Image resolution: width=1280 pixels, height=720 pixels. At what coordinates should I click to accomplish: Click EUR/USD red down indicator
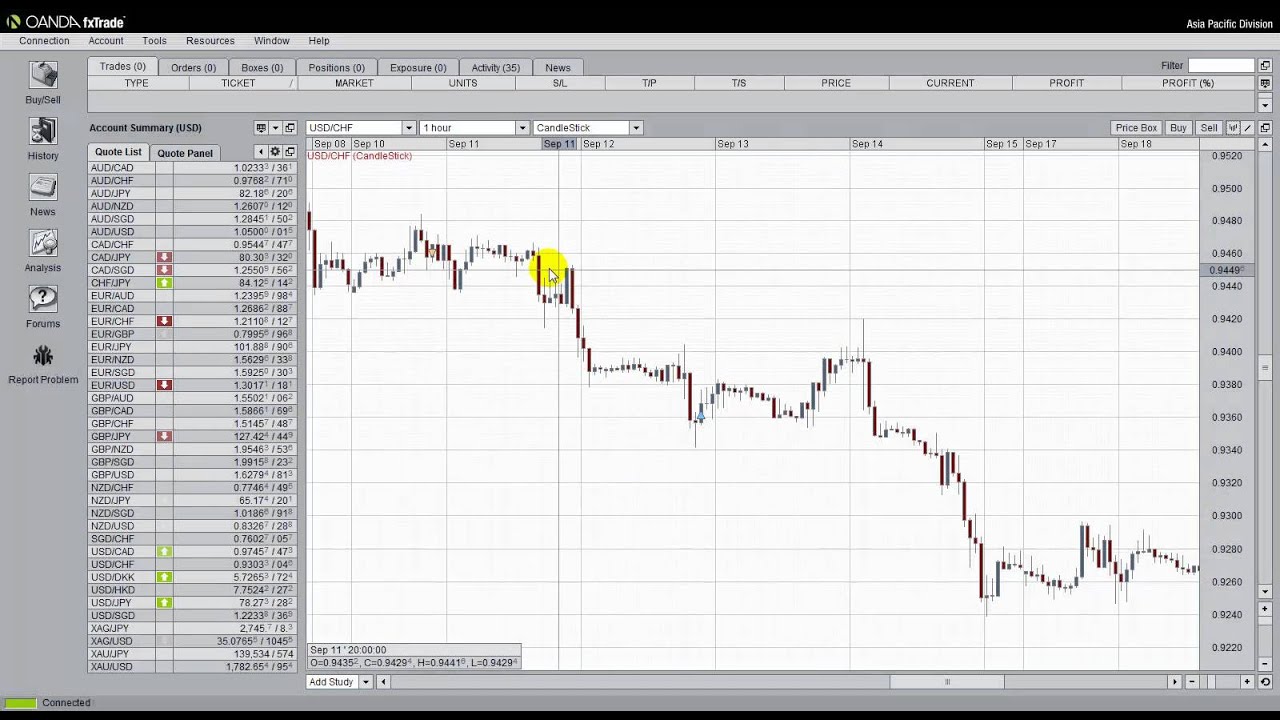click(164, 385)
